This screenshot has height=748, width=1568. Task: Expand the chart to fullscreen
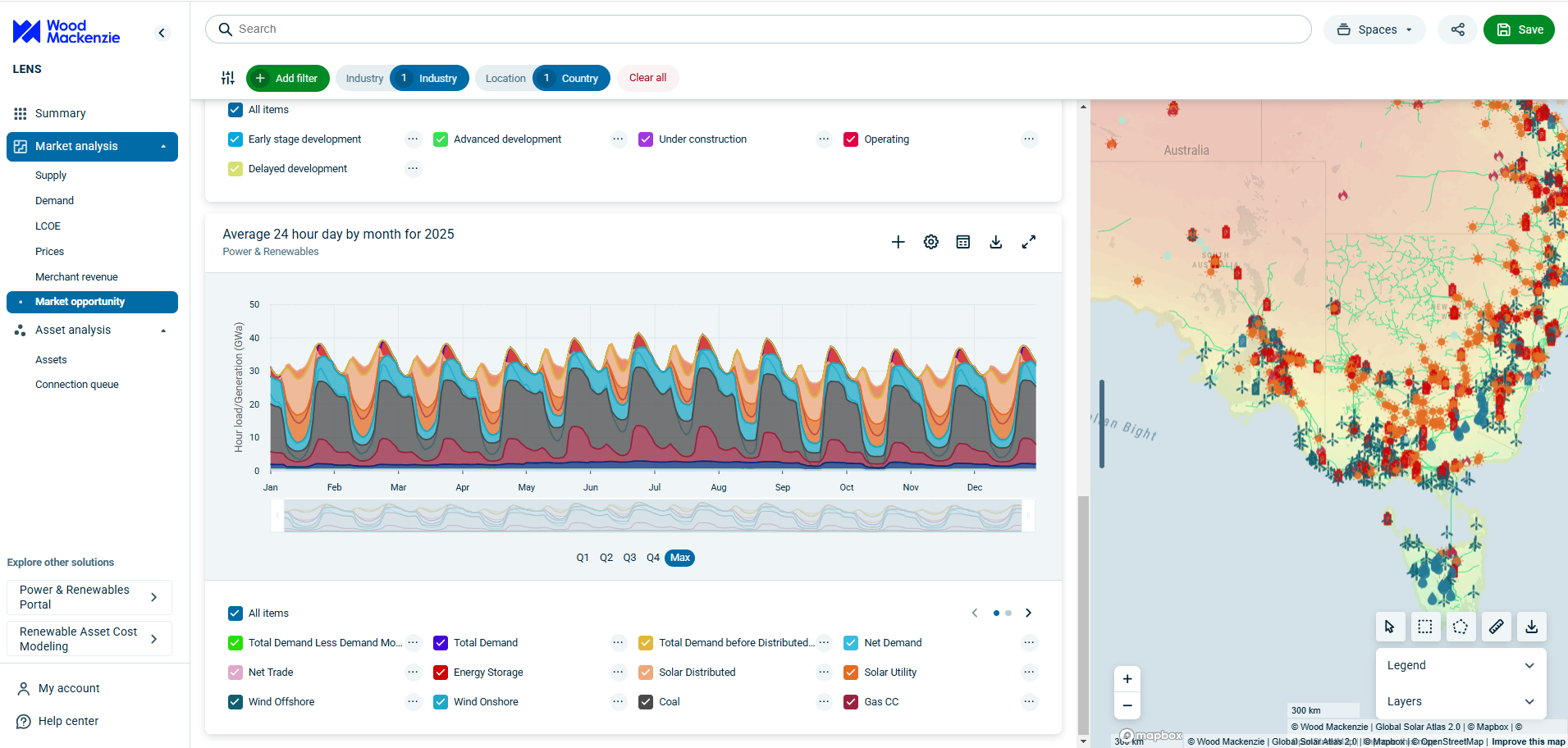coord(1029,241)
